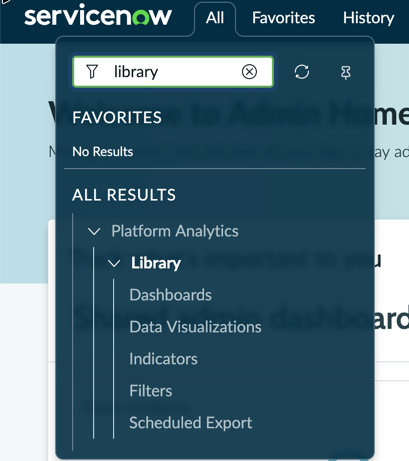This screenshot has width=409, height=461.
Task: Click the ServiceNow logo
Action: click(x=98, y=15)
